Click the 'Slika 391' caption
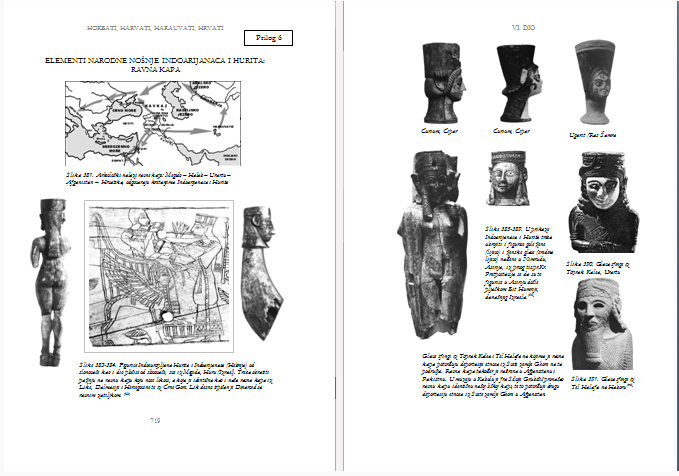679x476 pixels. pyautogui.click(x=602, y=382)
